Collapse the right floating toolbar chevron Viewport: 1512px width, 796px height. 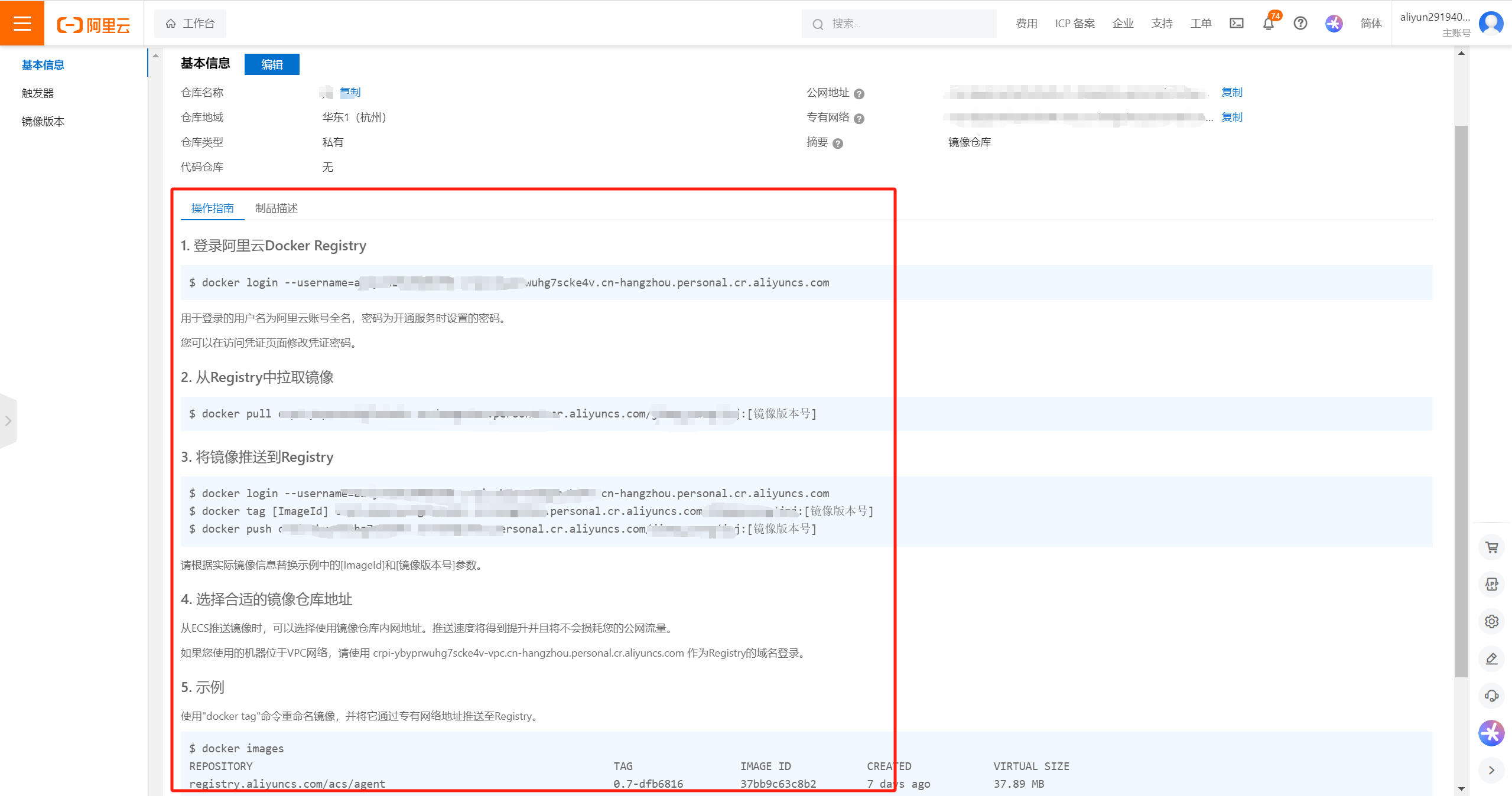[1491, 770]
